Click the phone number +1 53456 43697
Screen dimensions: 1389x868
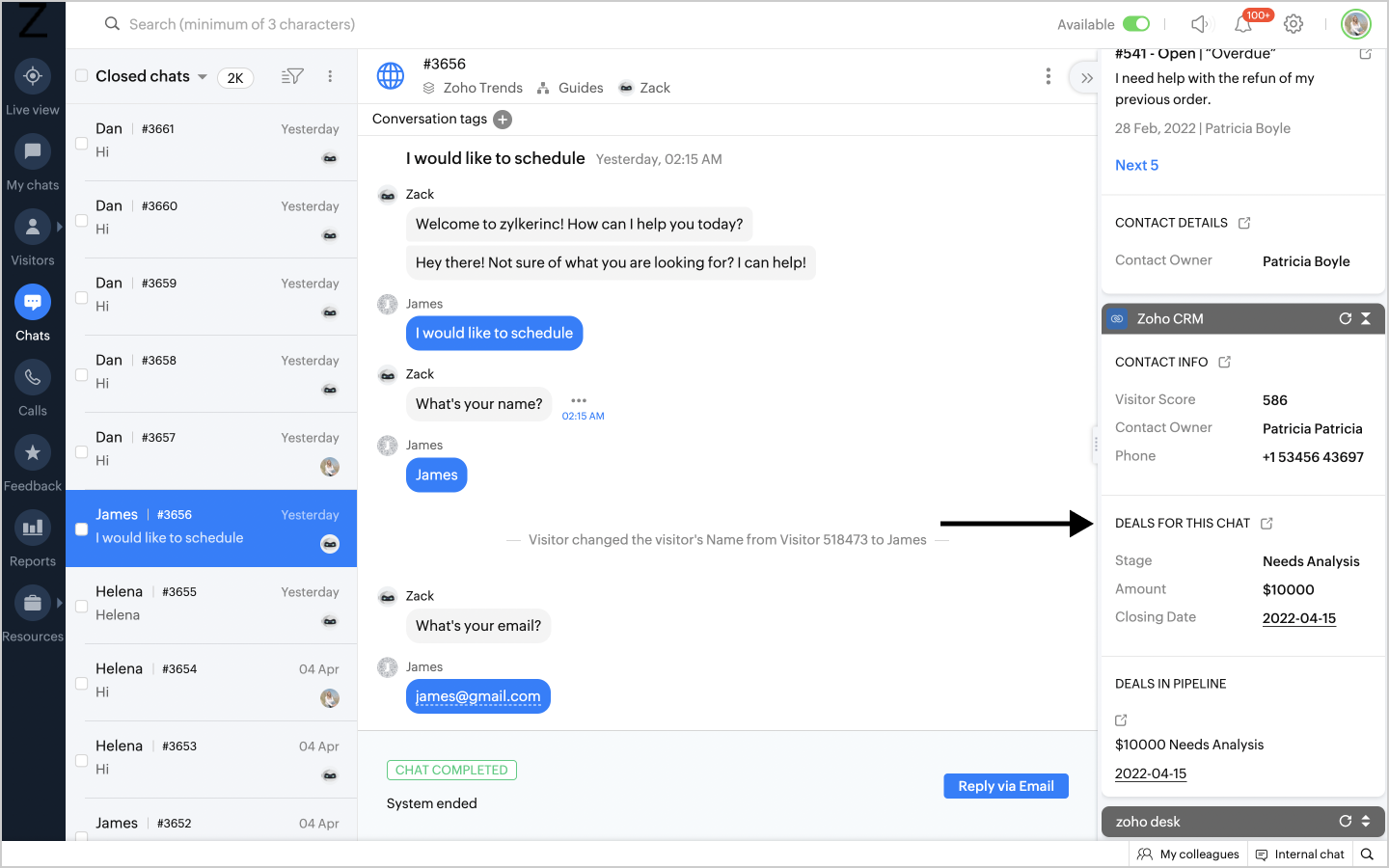click(1313, 457)
